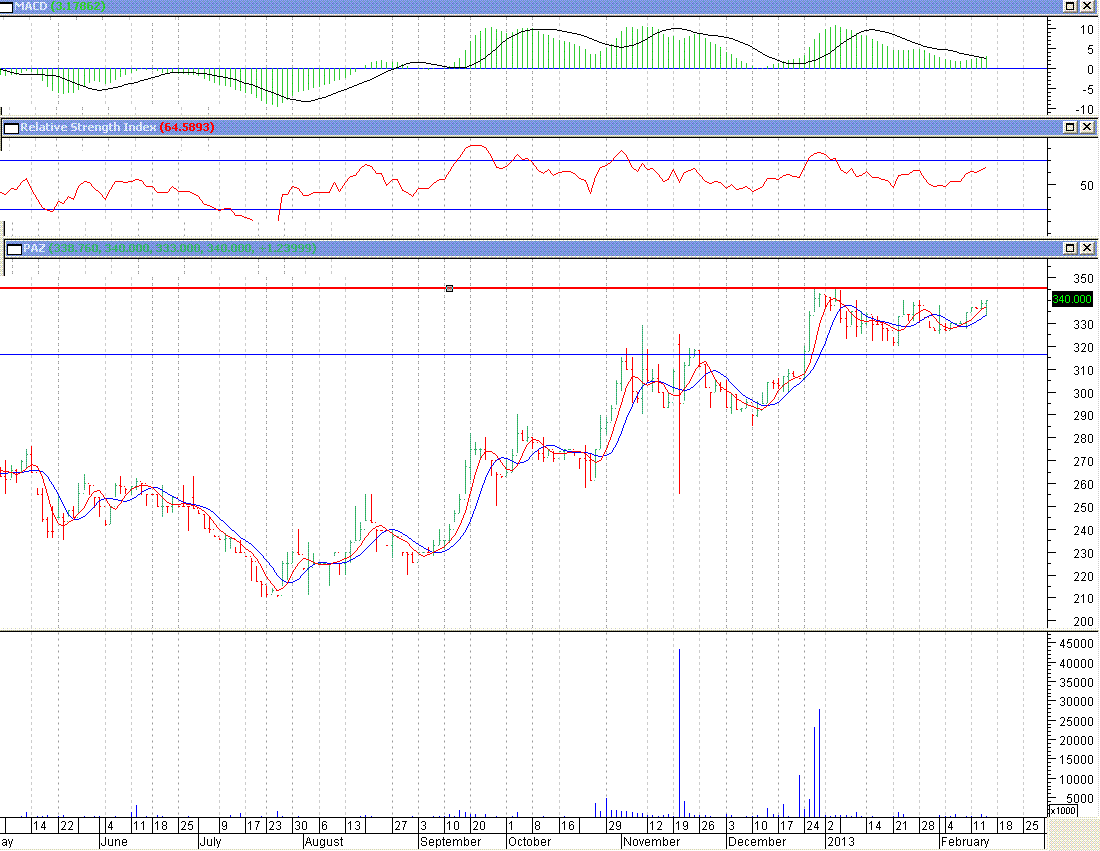This screenshot has width=1100, height=851.
Task: Click the June month label on date axis
Action: tap(114, 842)
